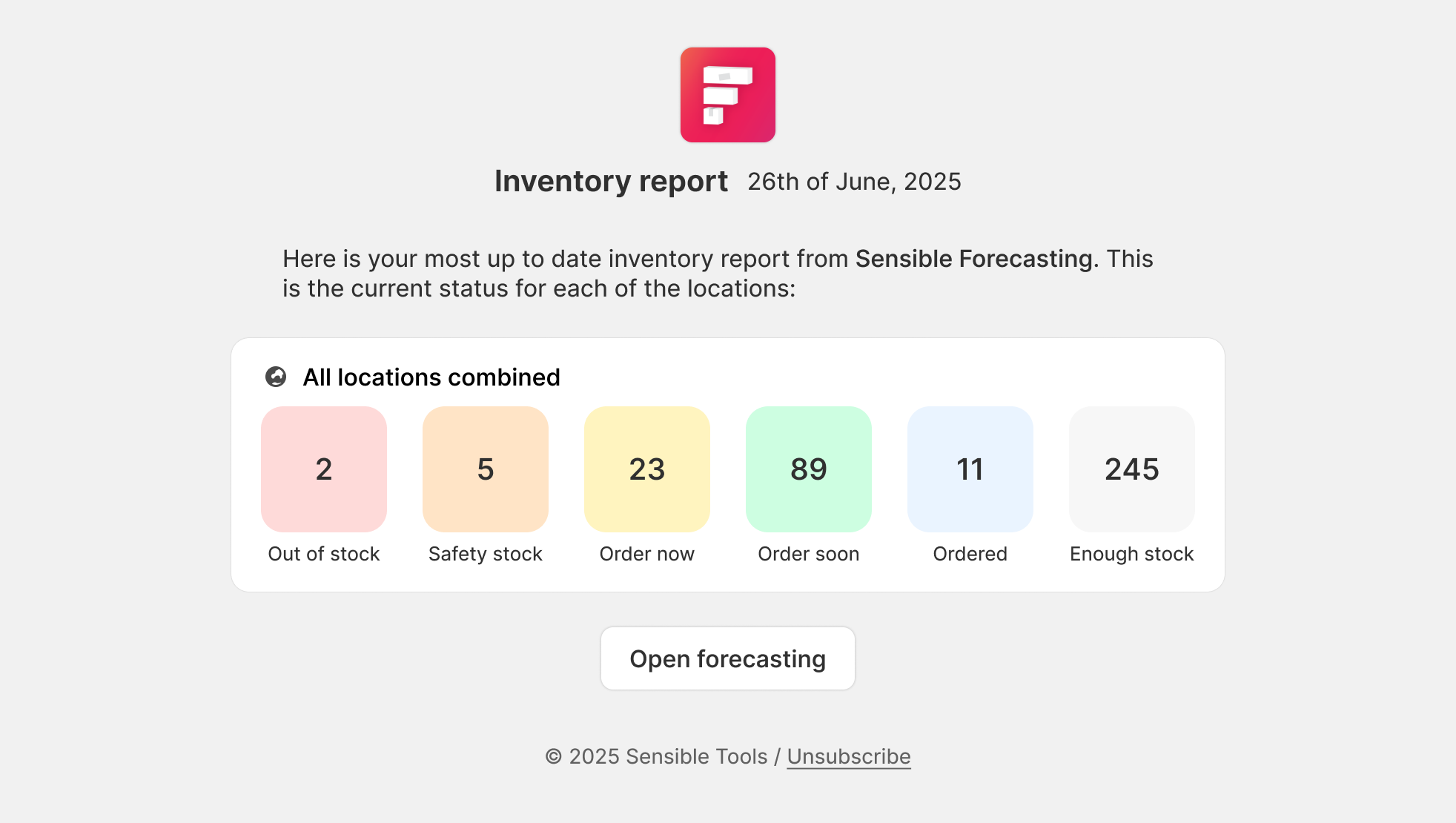
Task: Open forecasting via the button
Action: click(x=728, y=658)
